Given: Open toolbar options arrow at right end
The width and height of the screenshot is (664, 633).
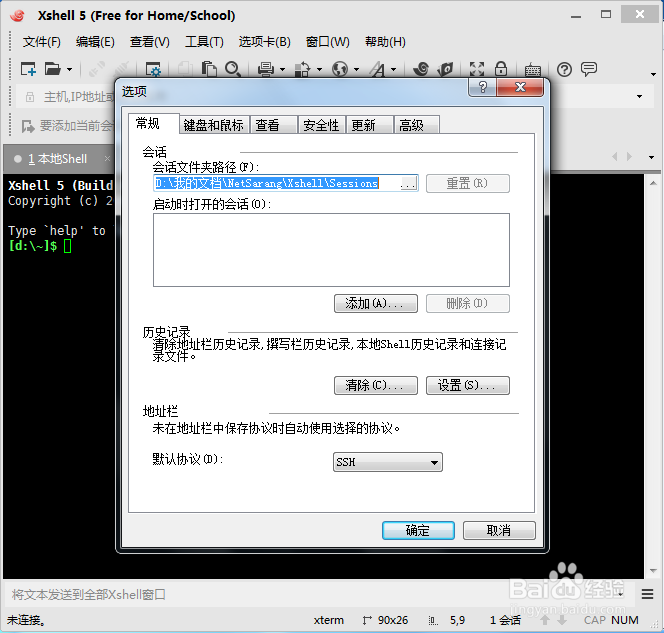Looking at the screenshot, I should click(653, 74).
